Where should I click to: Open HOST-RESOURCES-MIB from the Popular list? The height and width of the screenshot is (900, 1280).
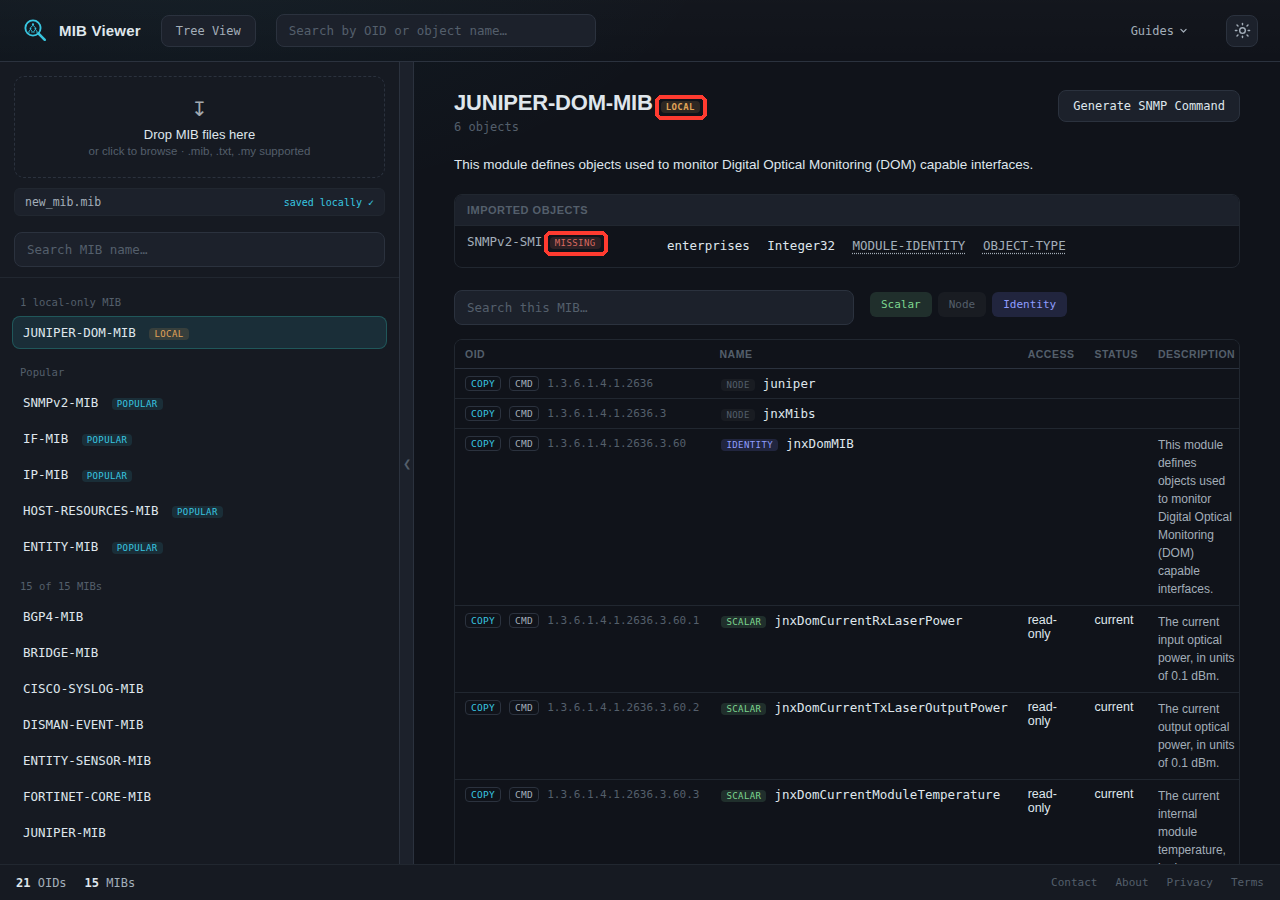199,511
